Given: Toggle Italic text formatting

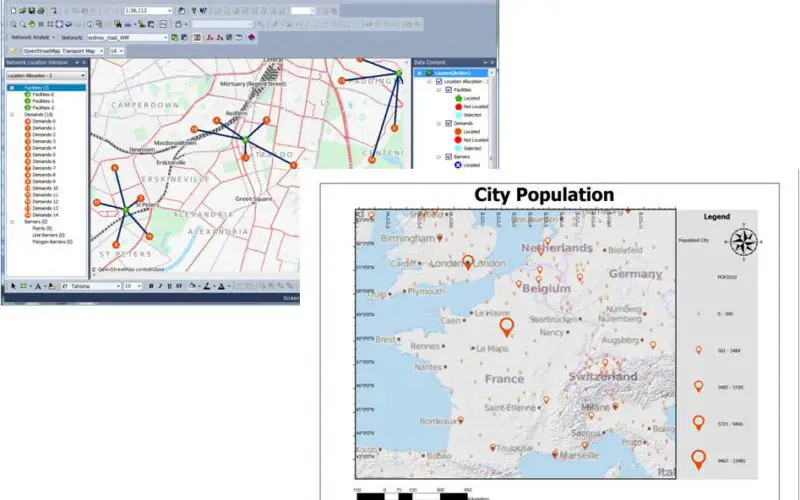Looking at the screenshot, I should [160, 286].
